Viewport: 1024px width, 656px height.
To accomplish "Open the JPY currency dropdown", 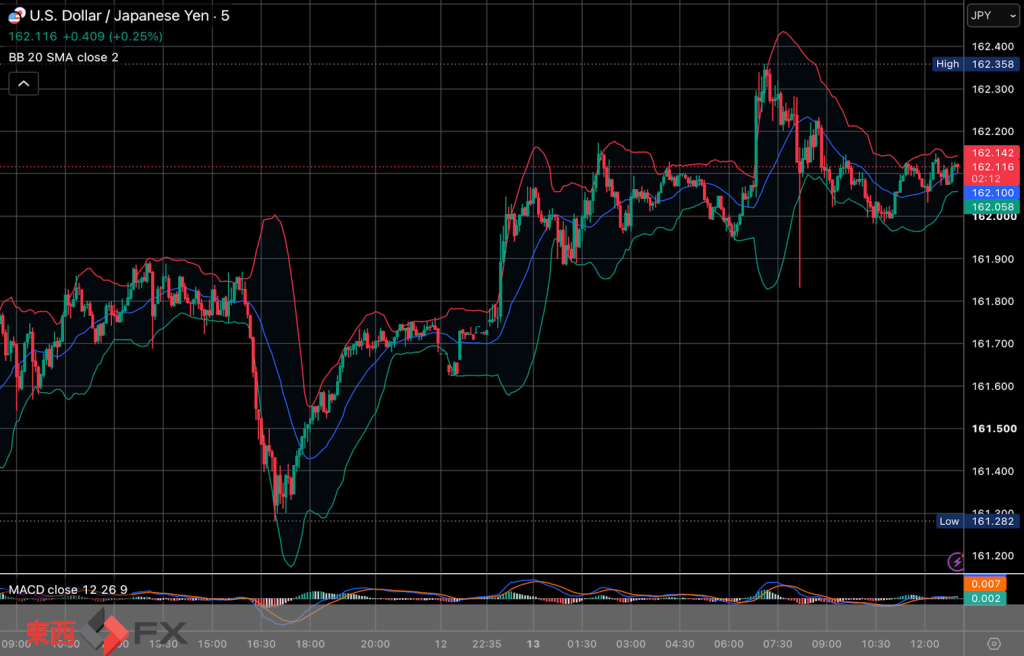I will (993, 16).
